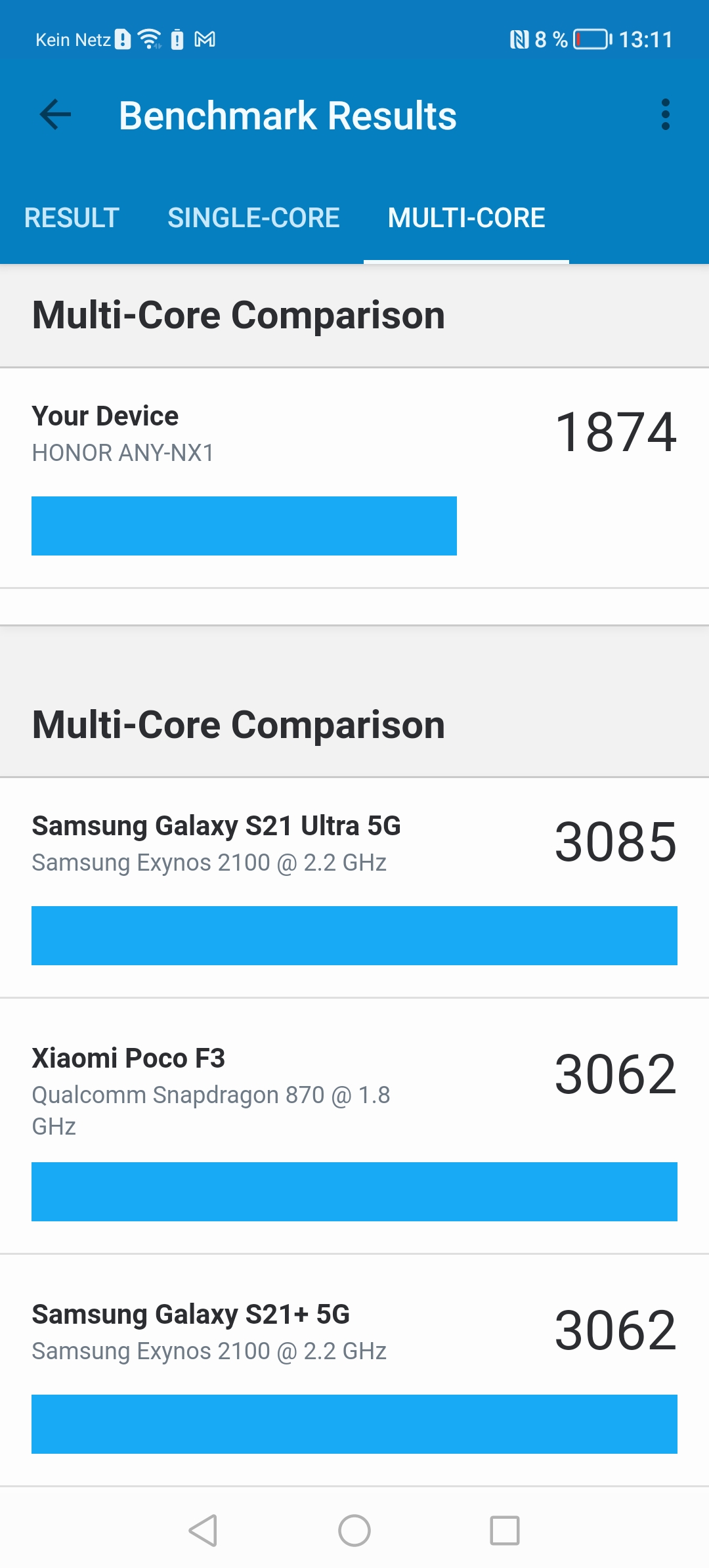
Task: Switch to the SINGLE-CORE tab
Action: pos(253,218)
